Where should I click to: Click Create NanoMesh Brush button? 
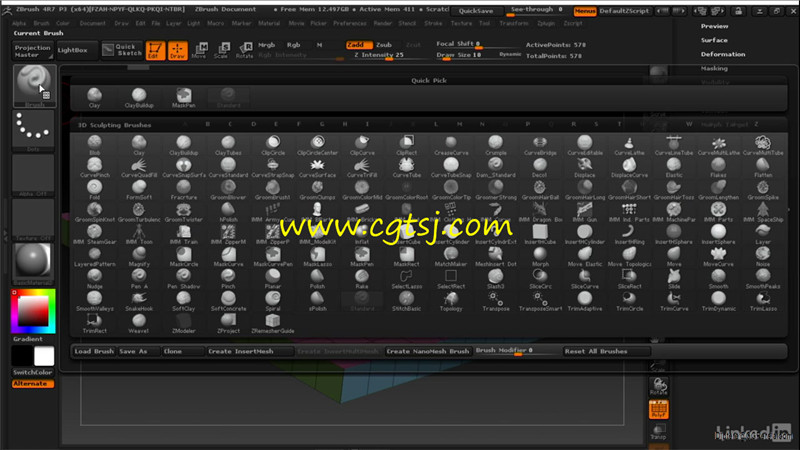coord(428,352)
